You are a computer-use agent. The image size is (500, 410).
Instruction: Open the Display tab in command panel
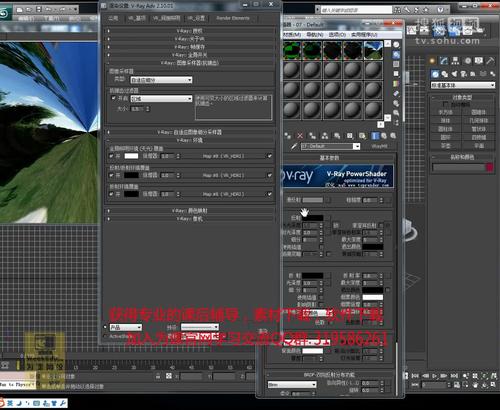[x=479, y=61]
